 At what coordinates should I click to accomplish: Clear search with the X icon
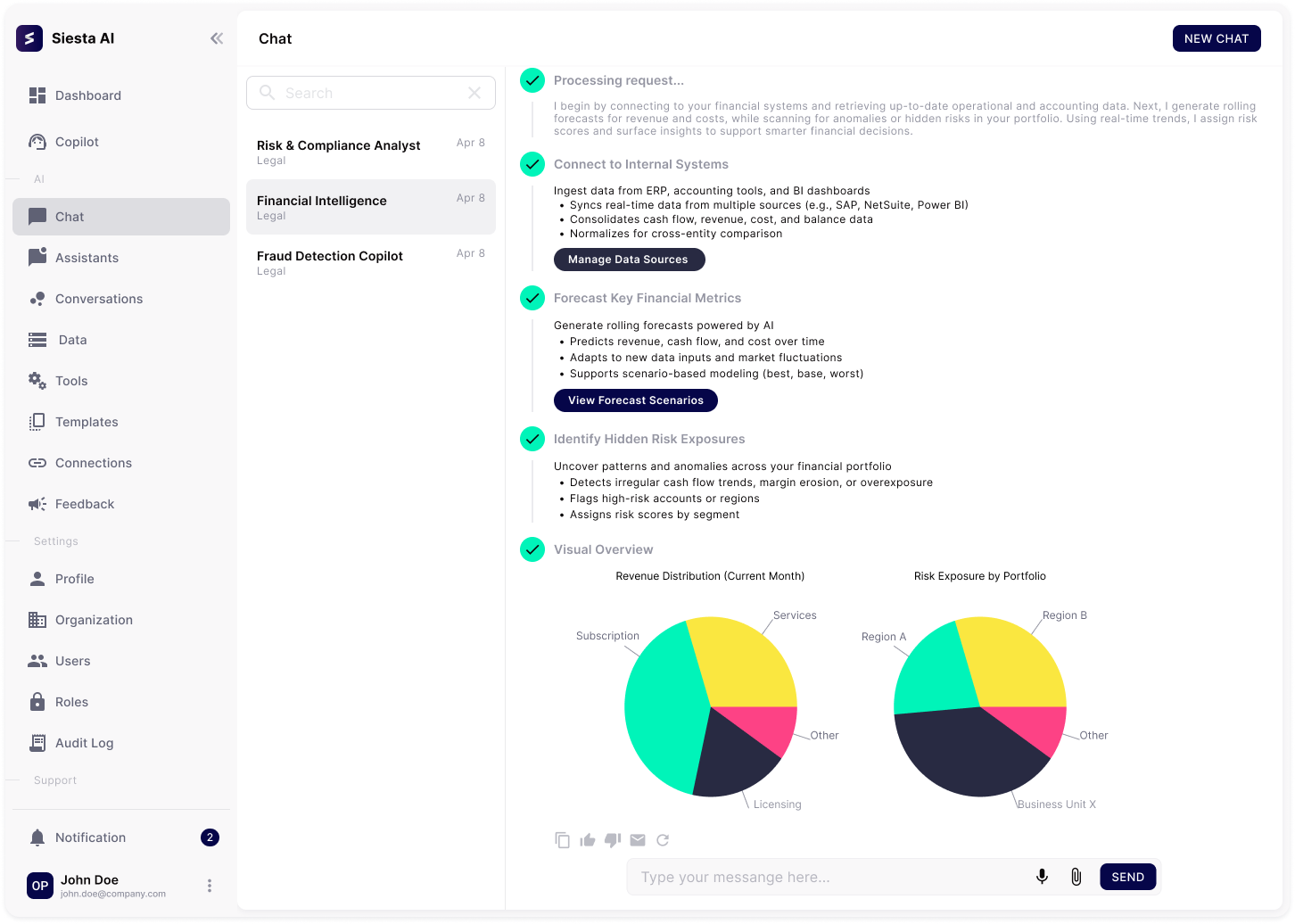coord(474,93)
